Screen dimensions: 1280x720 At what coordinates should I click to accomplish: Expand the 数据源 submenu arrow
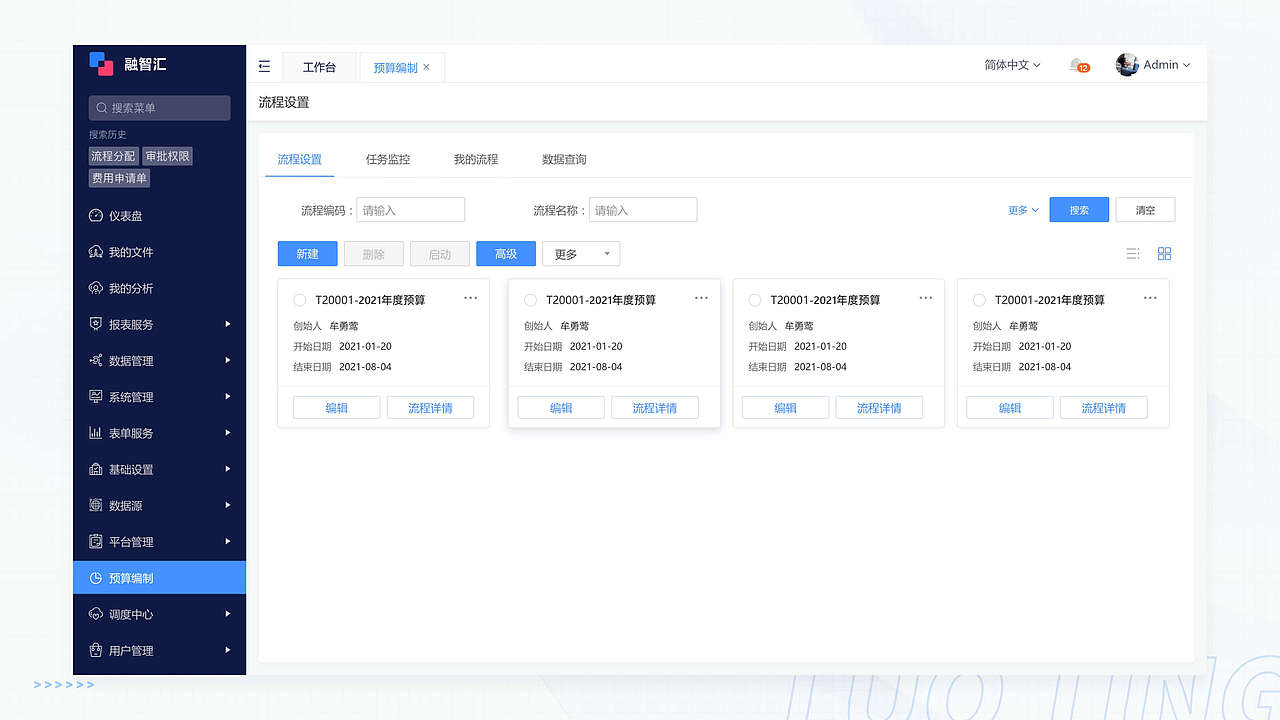[228, 505]
